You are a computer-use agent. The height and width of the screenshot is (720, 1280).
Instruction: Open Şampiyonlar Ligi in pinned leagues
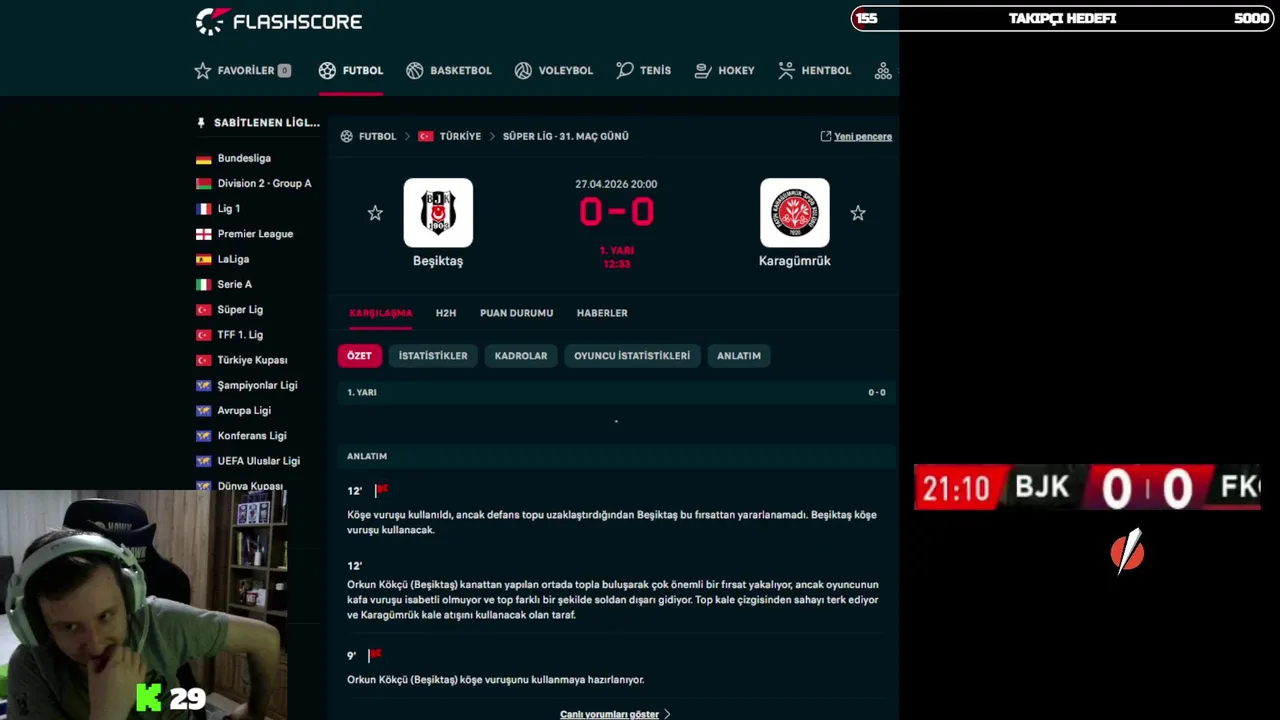[257, 385]
